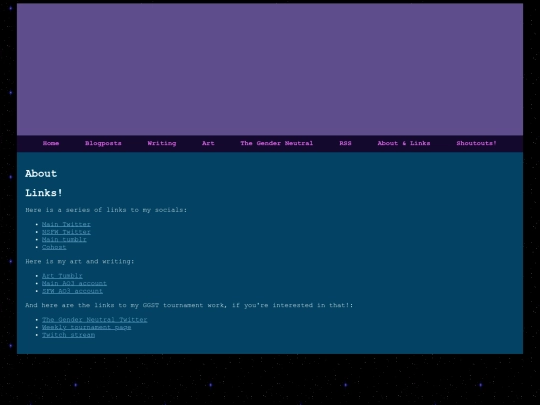Open the Cohost link
540x405 pixels.
(54, 247)
